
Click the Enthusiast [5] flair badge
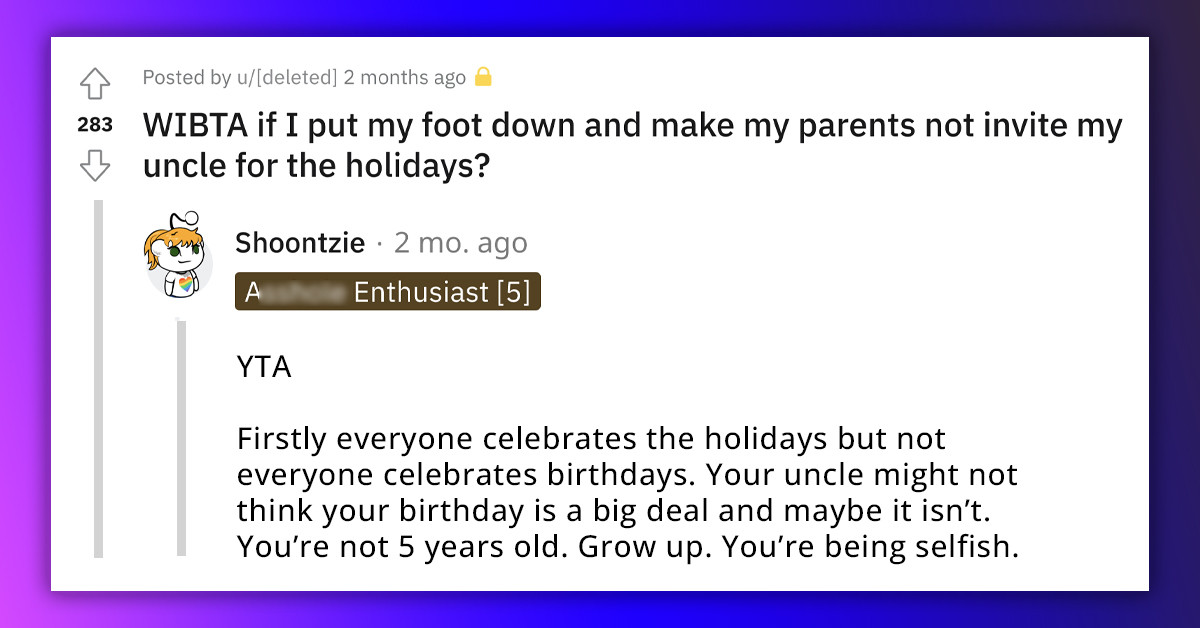point(387,293)
